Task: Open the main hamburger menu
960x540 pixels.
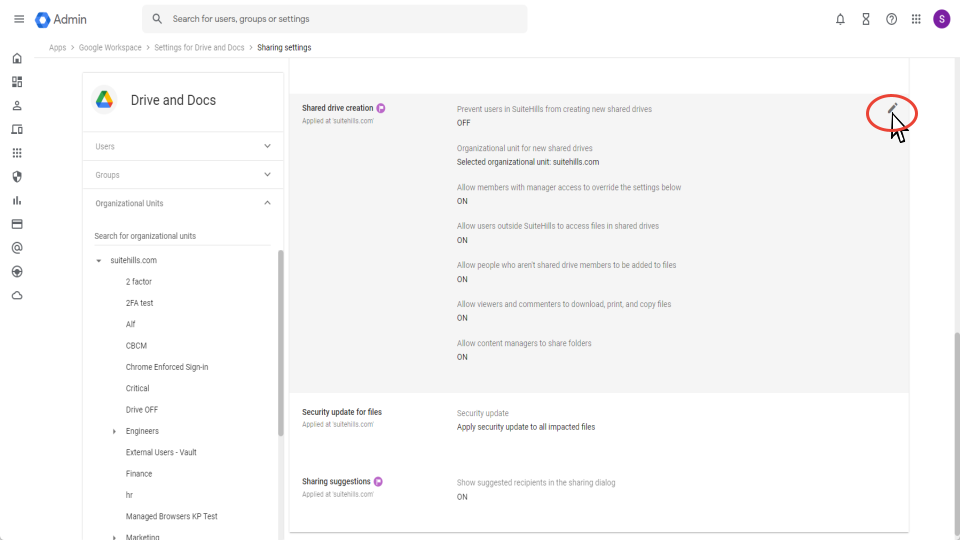Action: tap(19, 19)
